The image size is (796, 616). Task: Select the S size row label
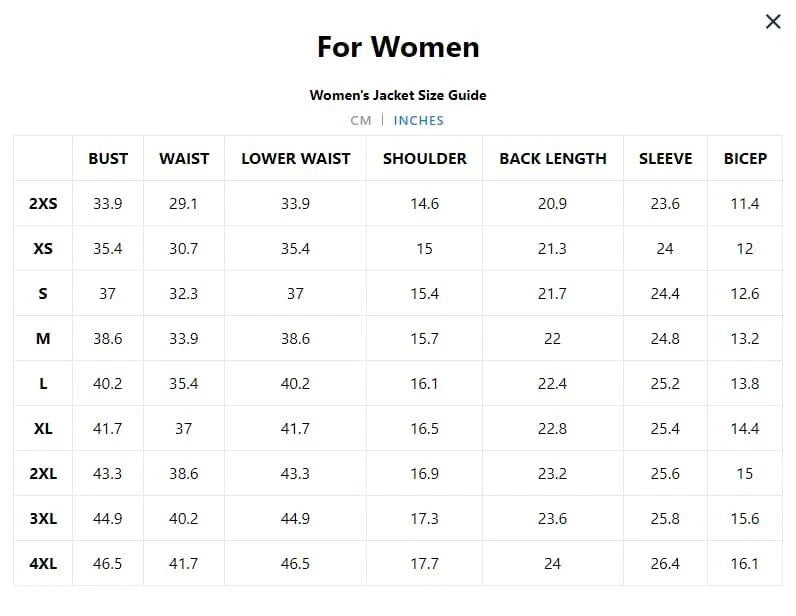(x=43, y=294)
